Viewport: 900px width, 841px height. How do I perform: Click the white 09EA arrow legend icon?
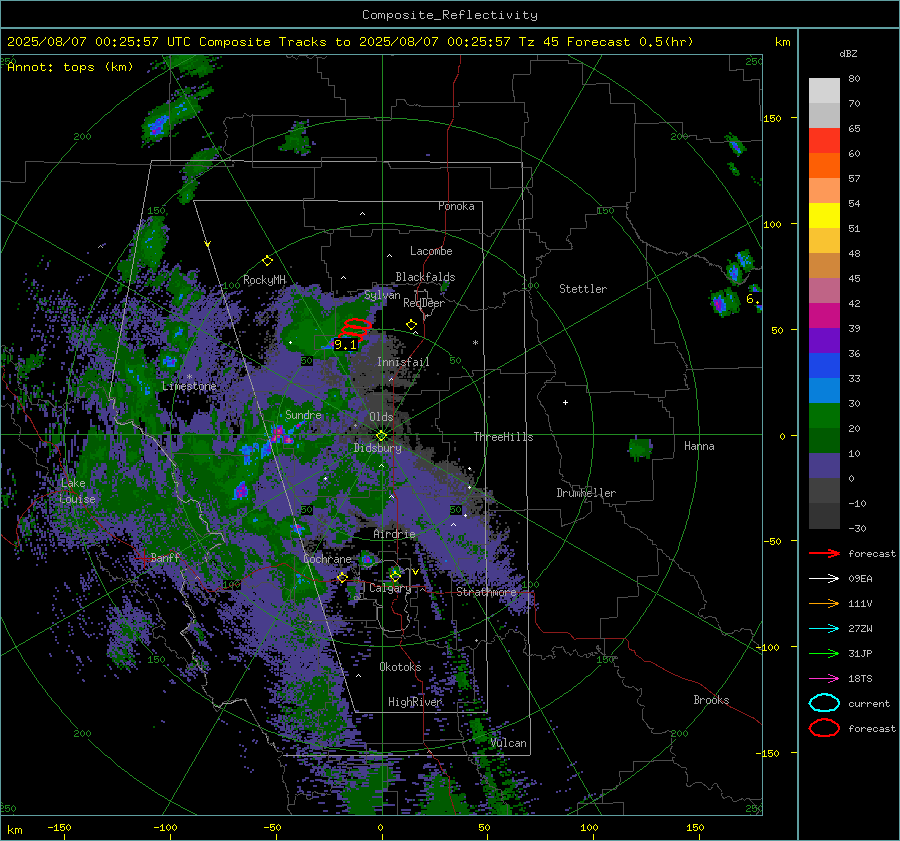click(824, 579)
